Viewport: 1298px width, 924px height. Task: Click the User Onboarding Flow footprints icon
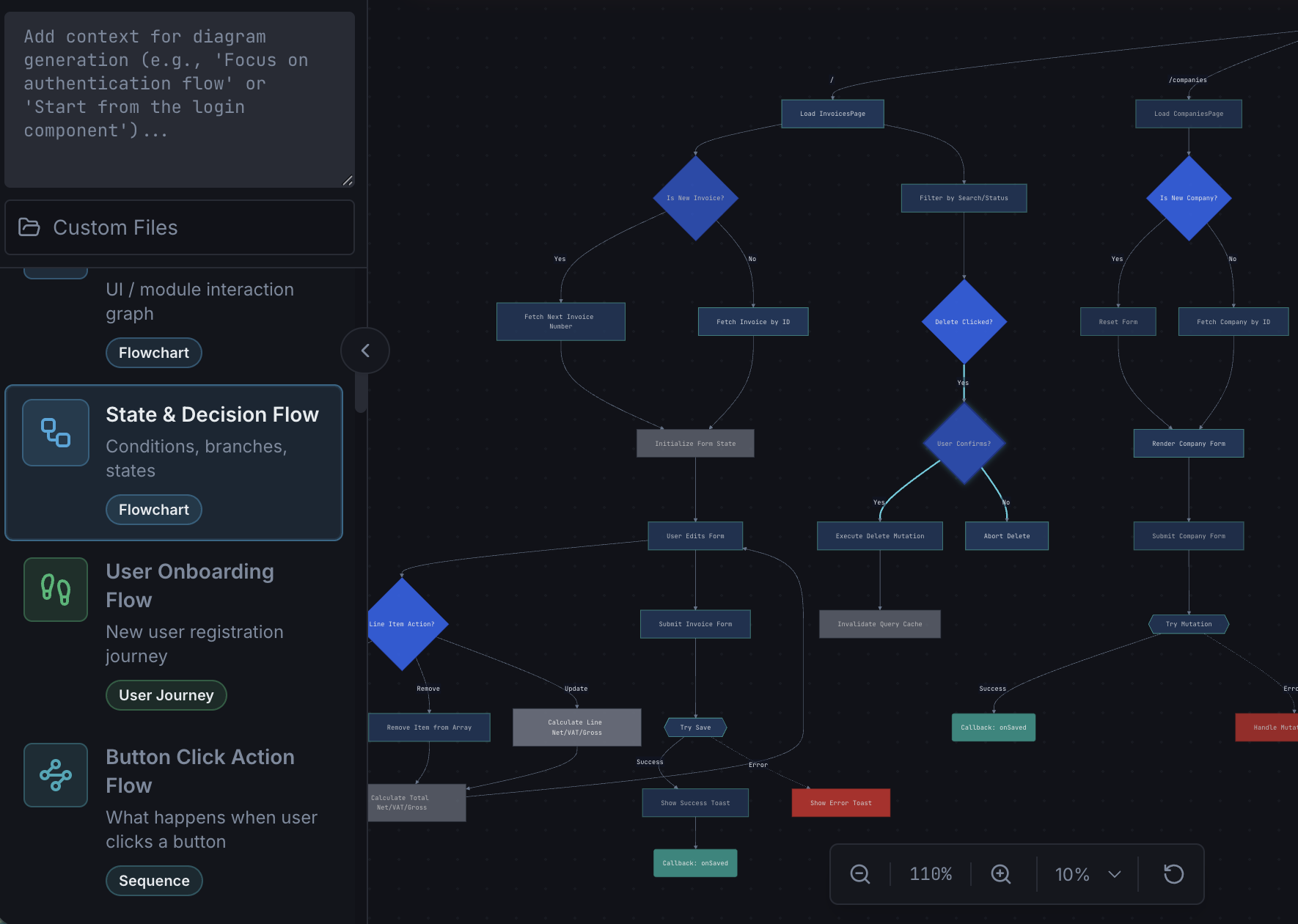pos(55,589)
